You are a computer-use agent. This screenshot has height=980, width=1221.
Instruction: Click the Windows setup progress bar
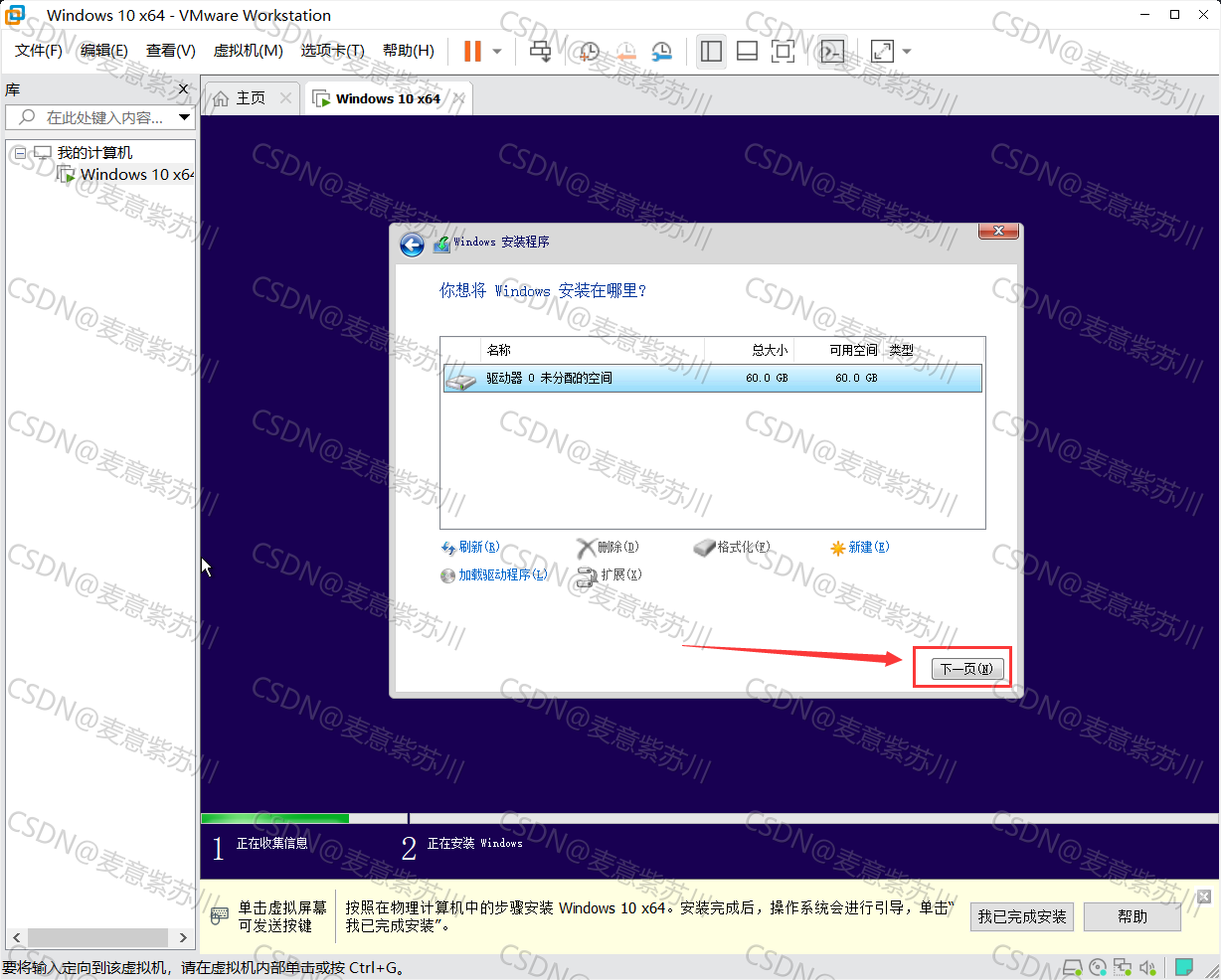click(710, 819)
